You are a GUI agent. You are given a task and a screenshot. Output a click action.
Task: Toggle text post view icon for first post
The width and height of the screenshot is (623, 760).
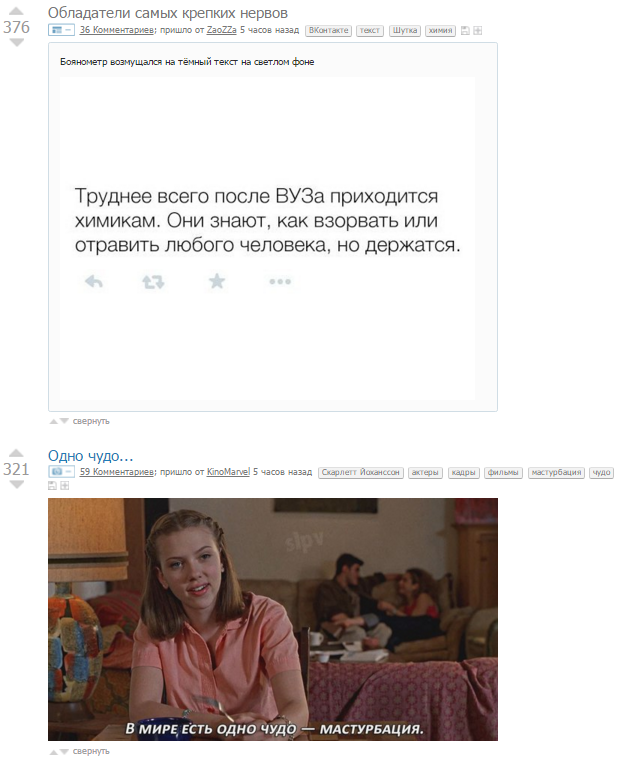point(62,30)
